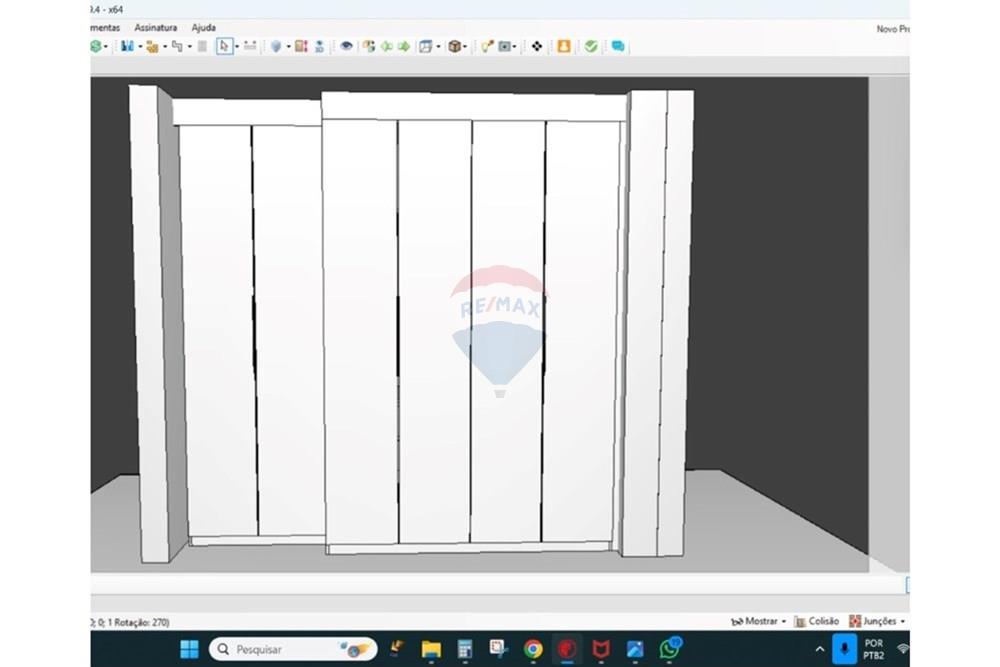Click the 3D box icon
1000x667 pixels.
coord(454,46)
